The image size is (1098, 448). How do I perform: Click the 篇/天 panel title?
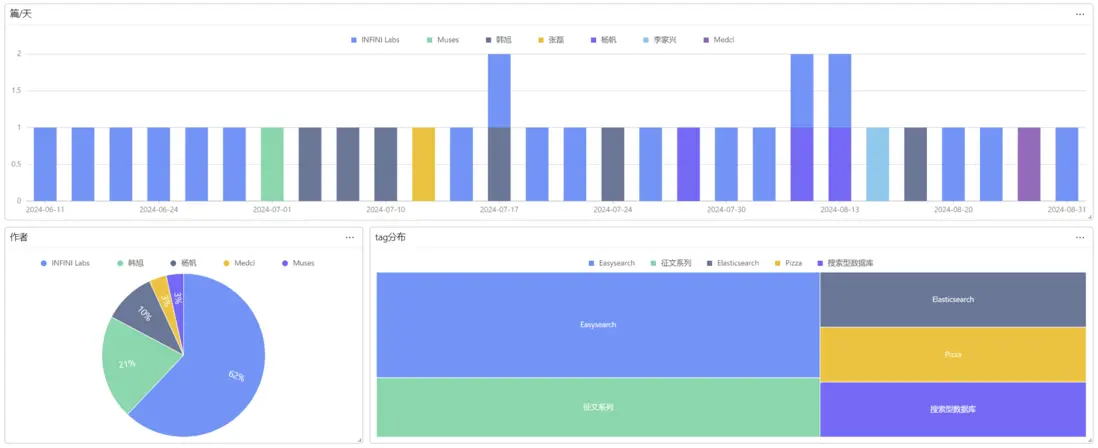[x=21, y=14]
